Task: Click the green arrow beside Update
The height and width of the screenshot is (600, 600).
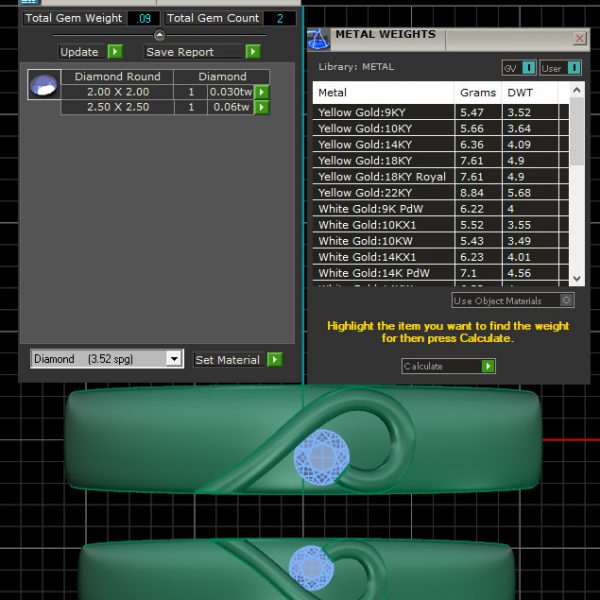Action: click(x=115, y=52)
